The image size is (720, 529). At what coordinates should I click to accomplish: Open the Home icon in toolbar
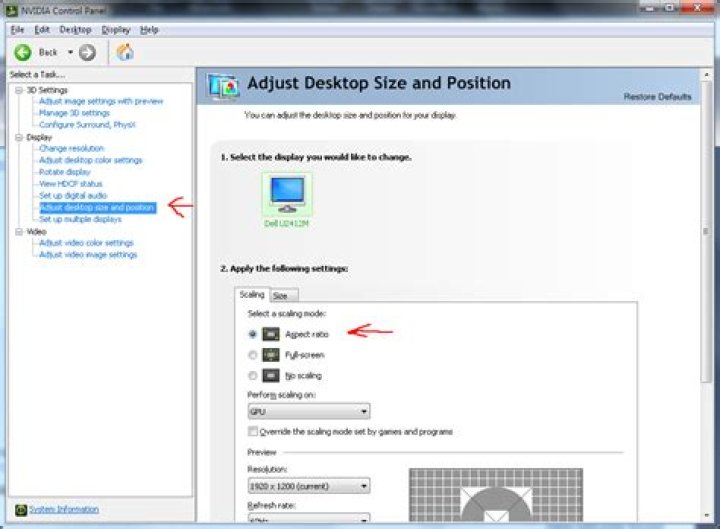coord(125,52)
